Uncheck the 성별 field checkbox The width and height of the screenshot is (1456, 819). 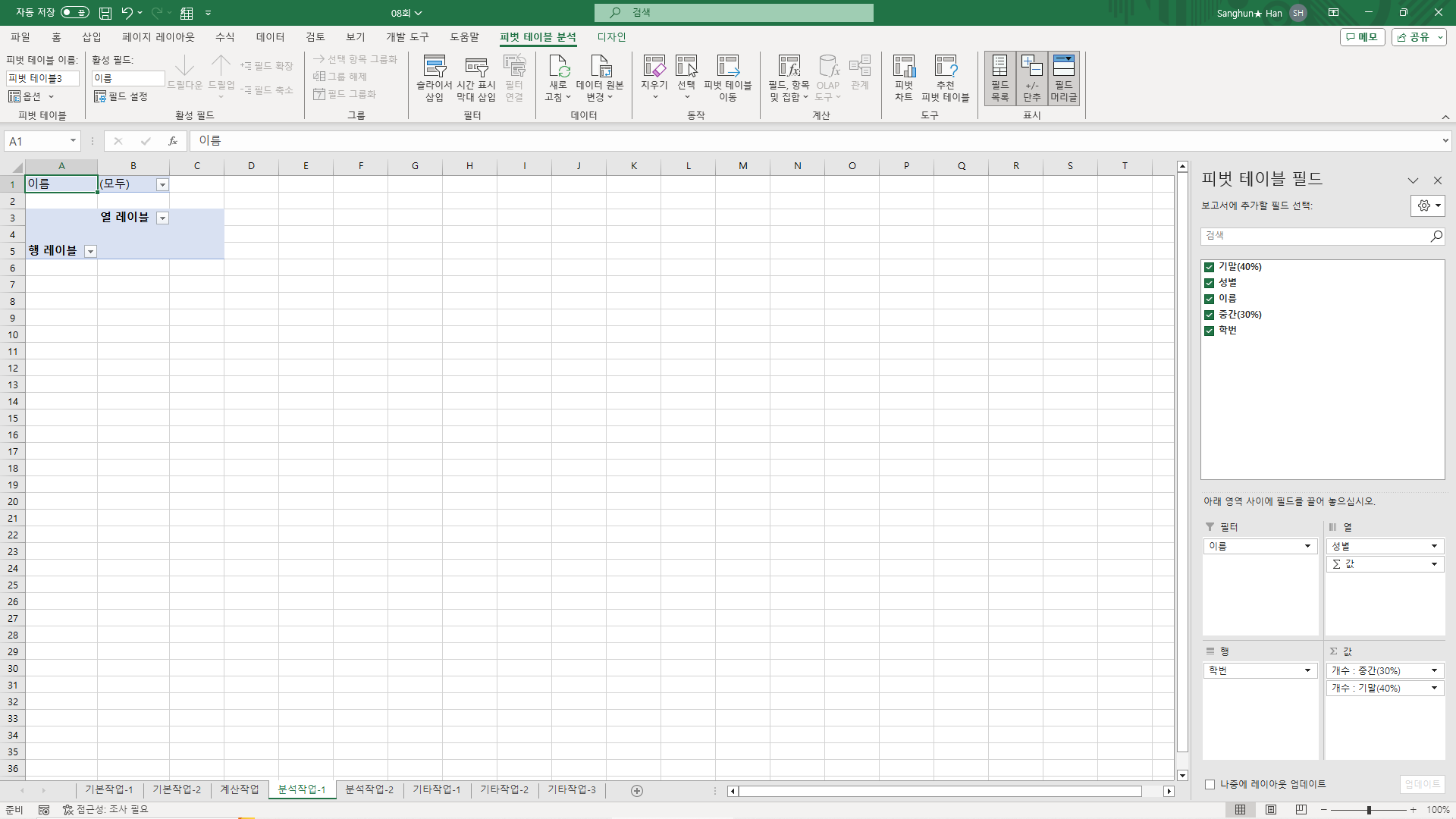tap(1210, 283)
